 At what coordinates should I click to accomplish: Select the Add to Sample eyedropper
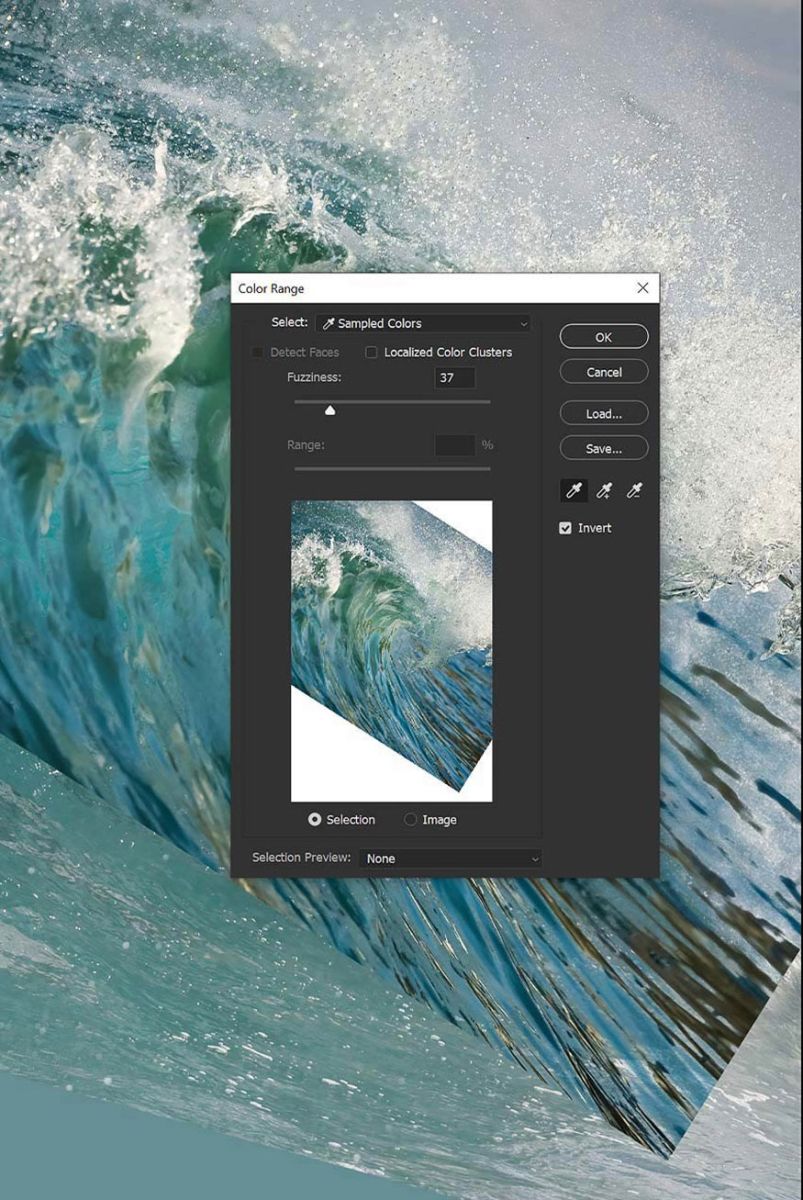coord(604,490)
